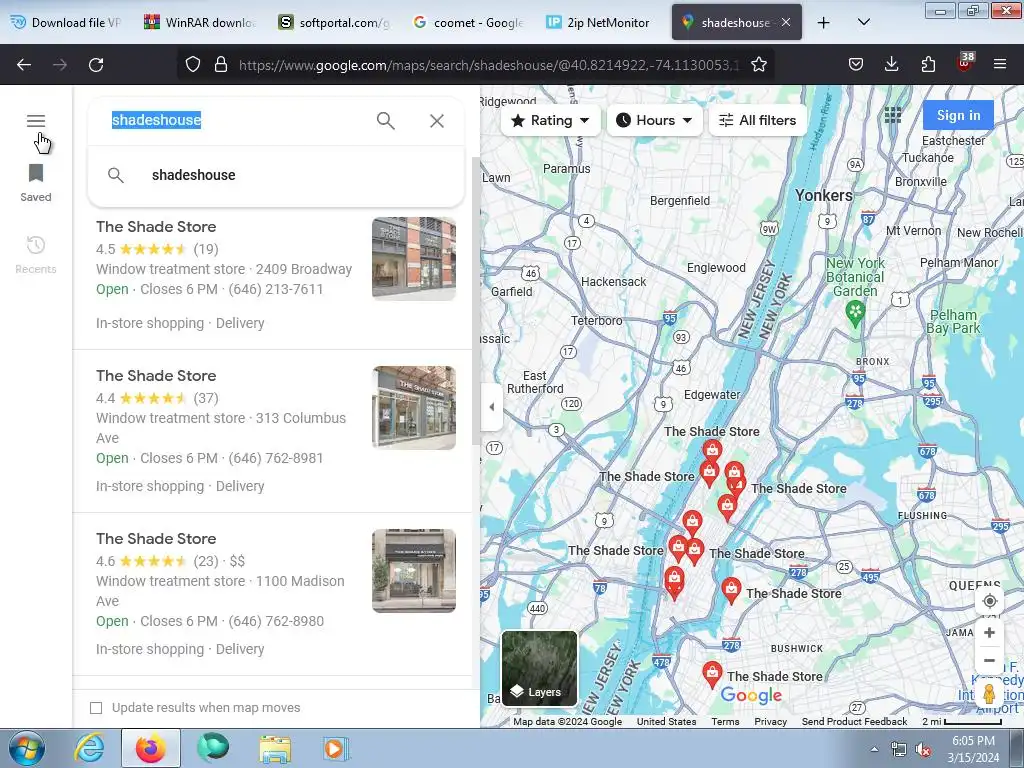Launch Internet Explorer from taskbar

pos(88,748)
